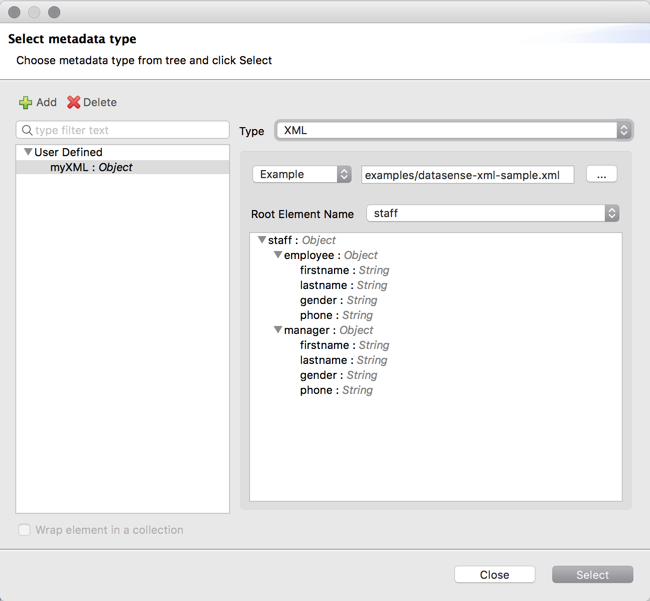
Task: Open the Root Element Name dropdown
Action: [x=492, y=214]
